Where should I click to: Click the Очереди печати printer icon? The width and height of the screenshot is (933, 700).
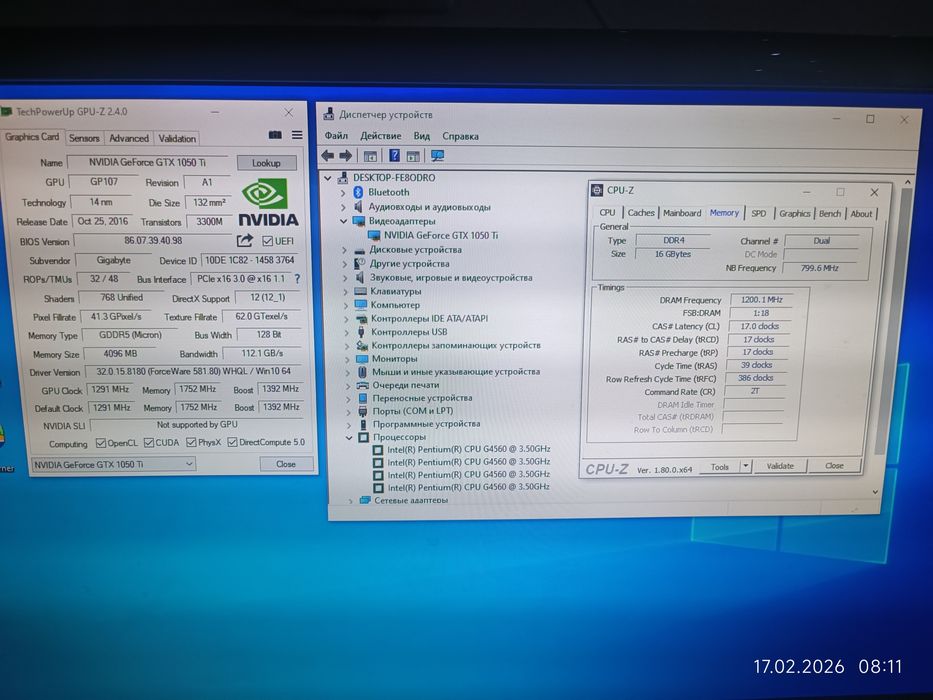(x=362, y=385)
